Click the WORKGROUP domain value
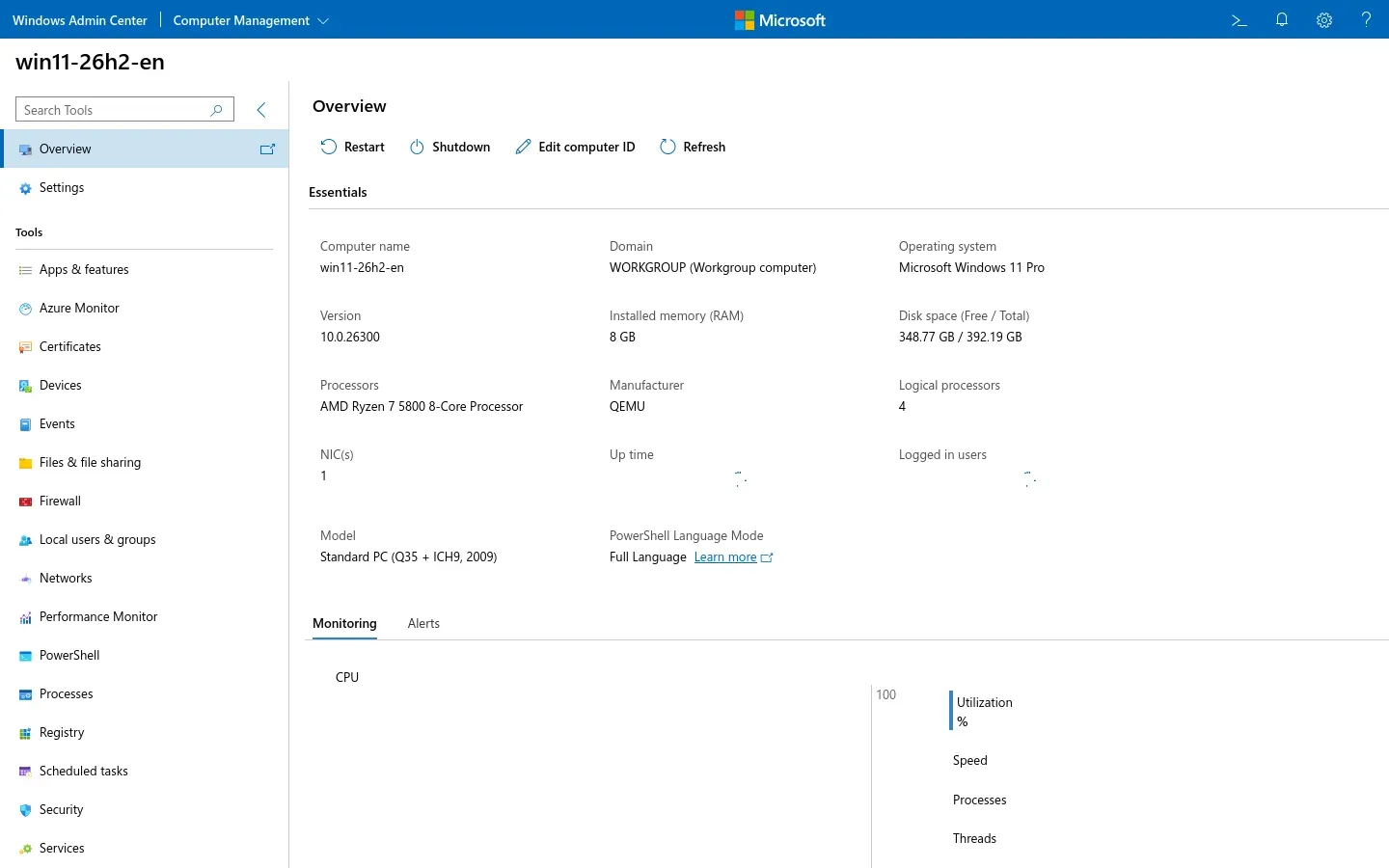The width and height of the screenshot is (1389, 868). 713,267
